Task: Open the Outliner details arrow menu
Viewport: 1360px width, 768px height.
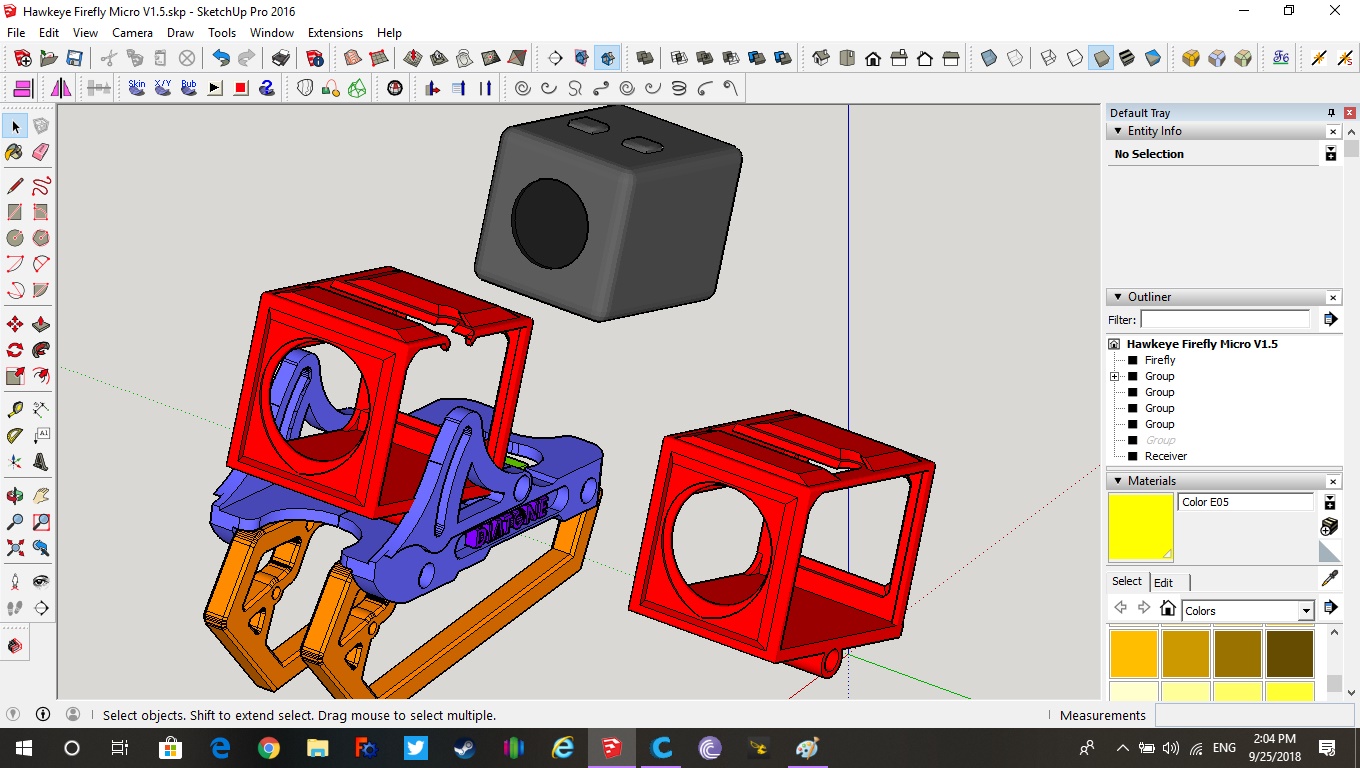Action: [1330, 319]
